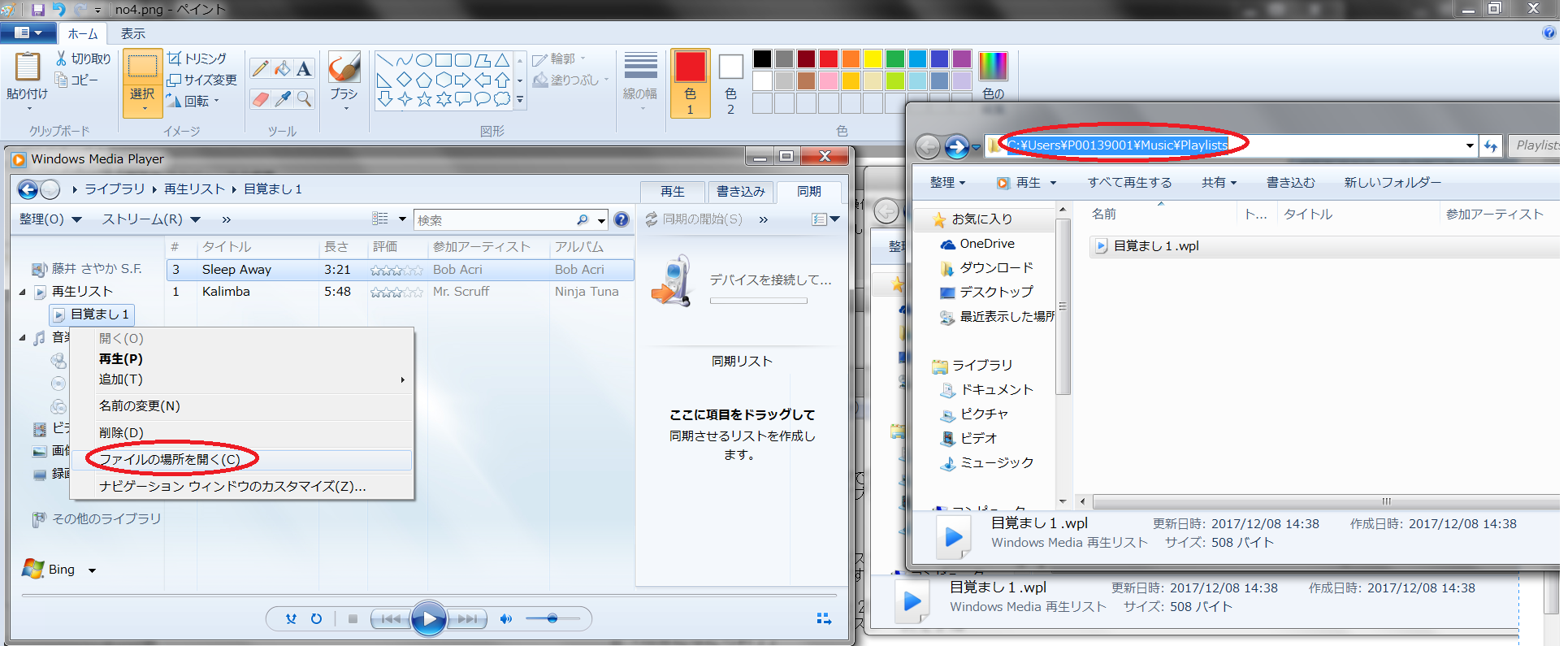The image size is (1568, 646).
Task: Click the Media Player back arrow button
Action: tap(28, 189)
